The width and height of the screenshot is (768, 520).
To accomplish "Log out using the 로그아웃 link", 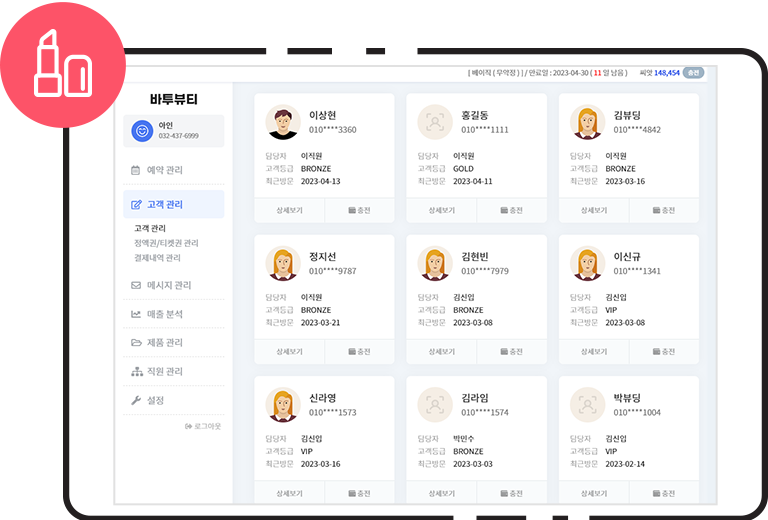I will pos(203,426).
